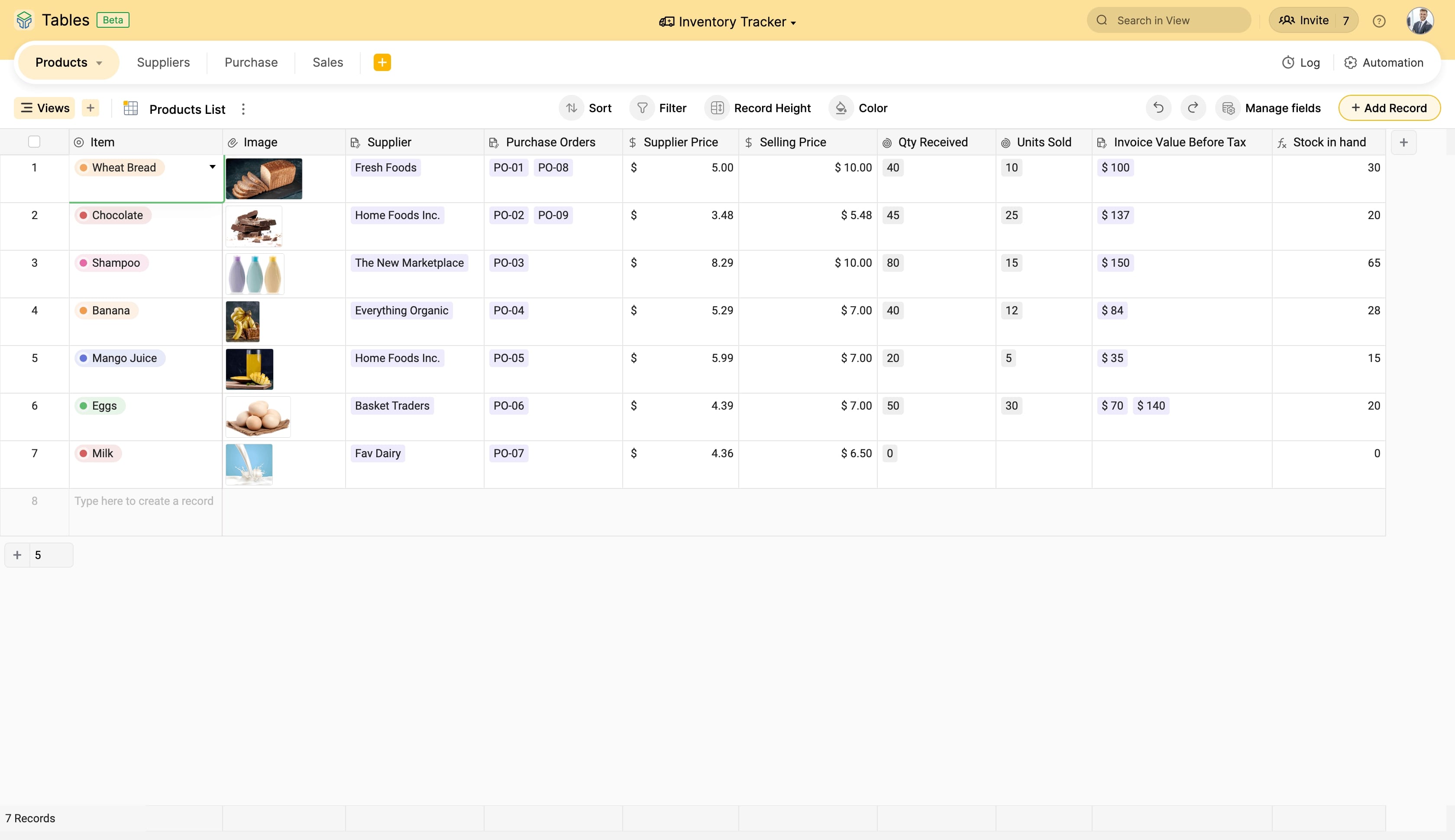The height and width of the screenshot is (840, 1455).
Task: Click the Type here to create a record cell
Action: 145,512
